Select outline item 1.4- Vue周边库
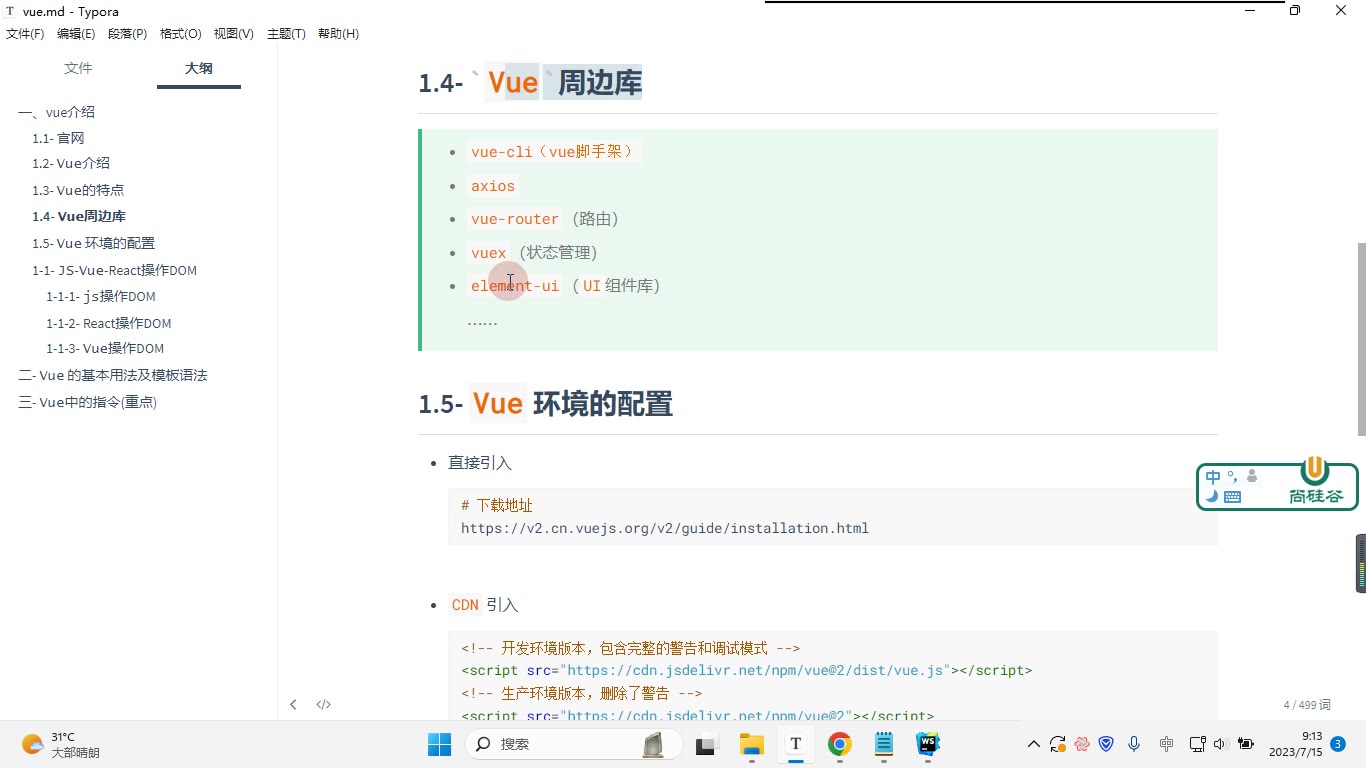This screenshot has width=1366, height=768. click(x=79, y=216)
